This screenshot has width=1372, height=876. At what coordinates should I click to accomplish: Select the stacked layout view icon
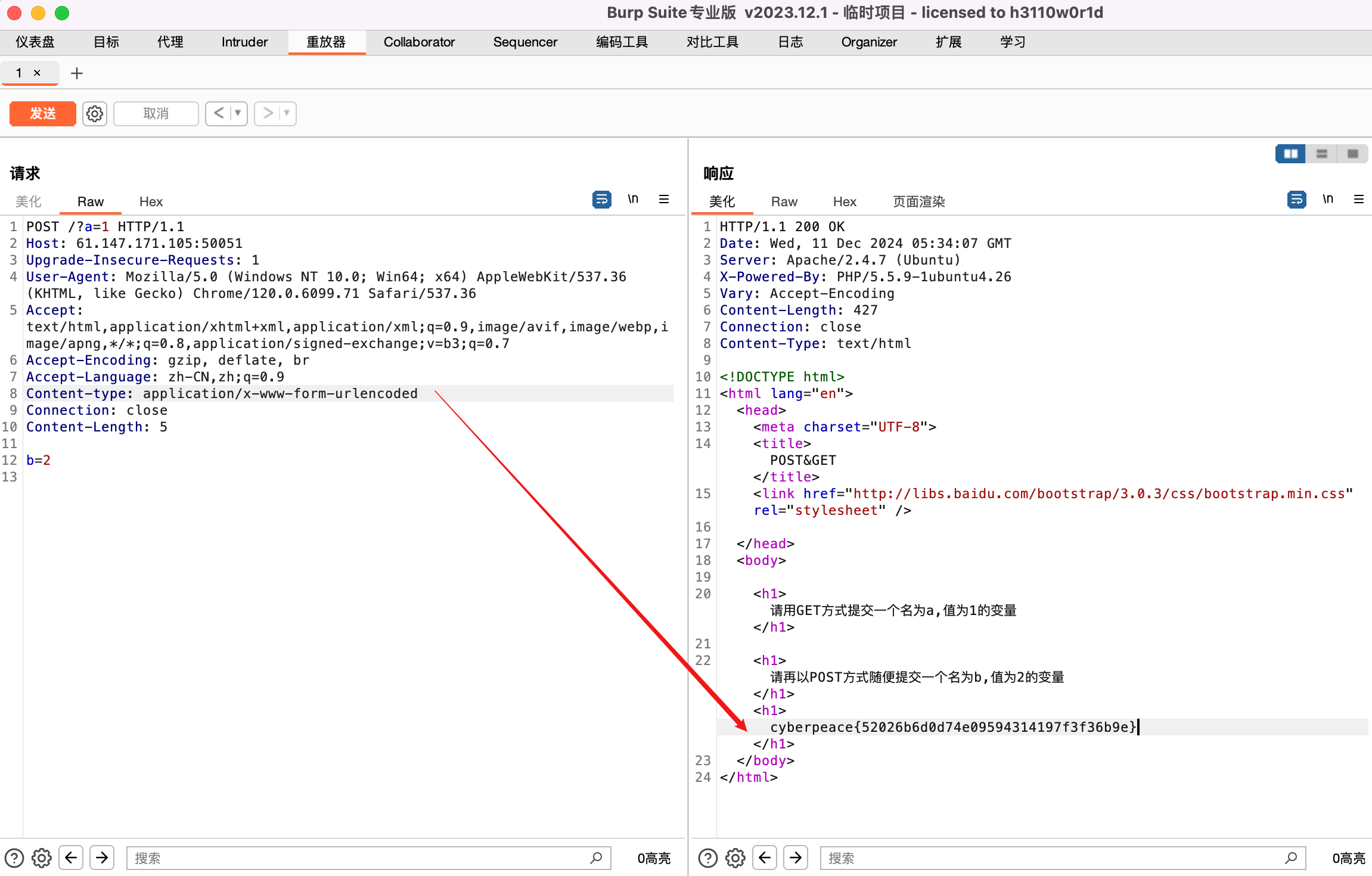[x=1321, y=153]
